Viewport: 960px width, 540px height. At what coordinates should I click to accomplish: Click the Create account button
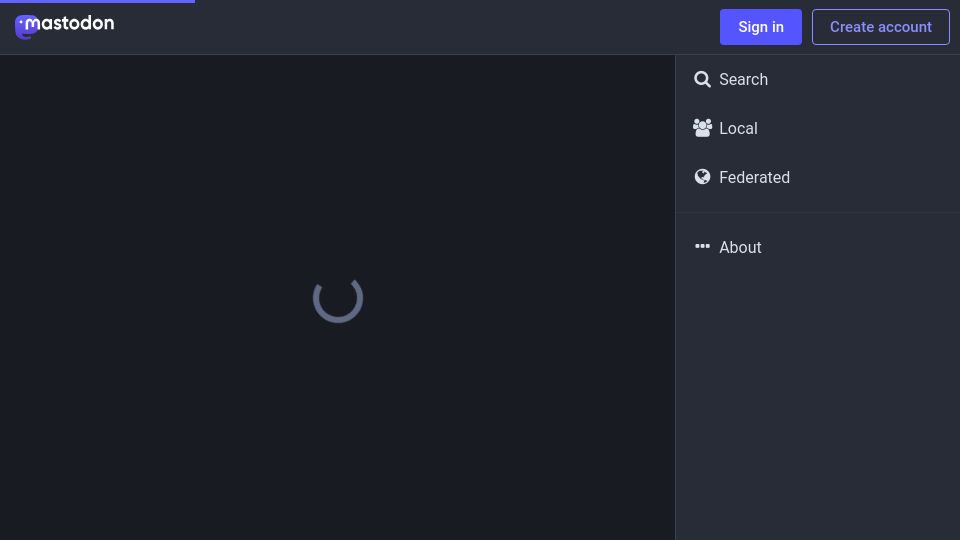pyautogui.click(x=880, y=27)
